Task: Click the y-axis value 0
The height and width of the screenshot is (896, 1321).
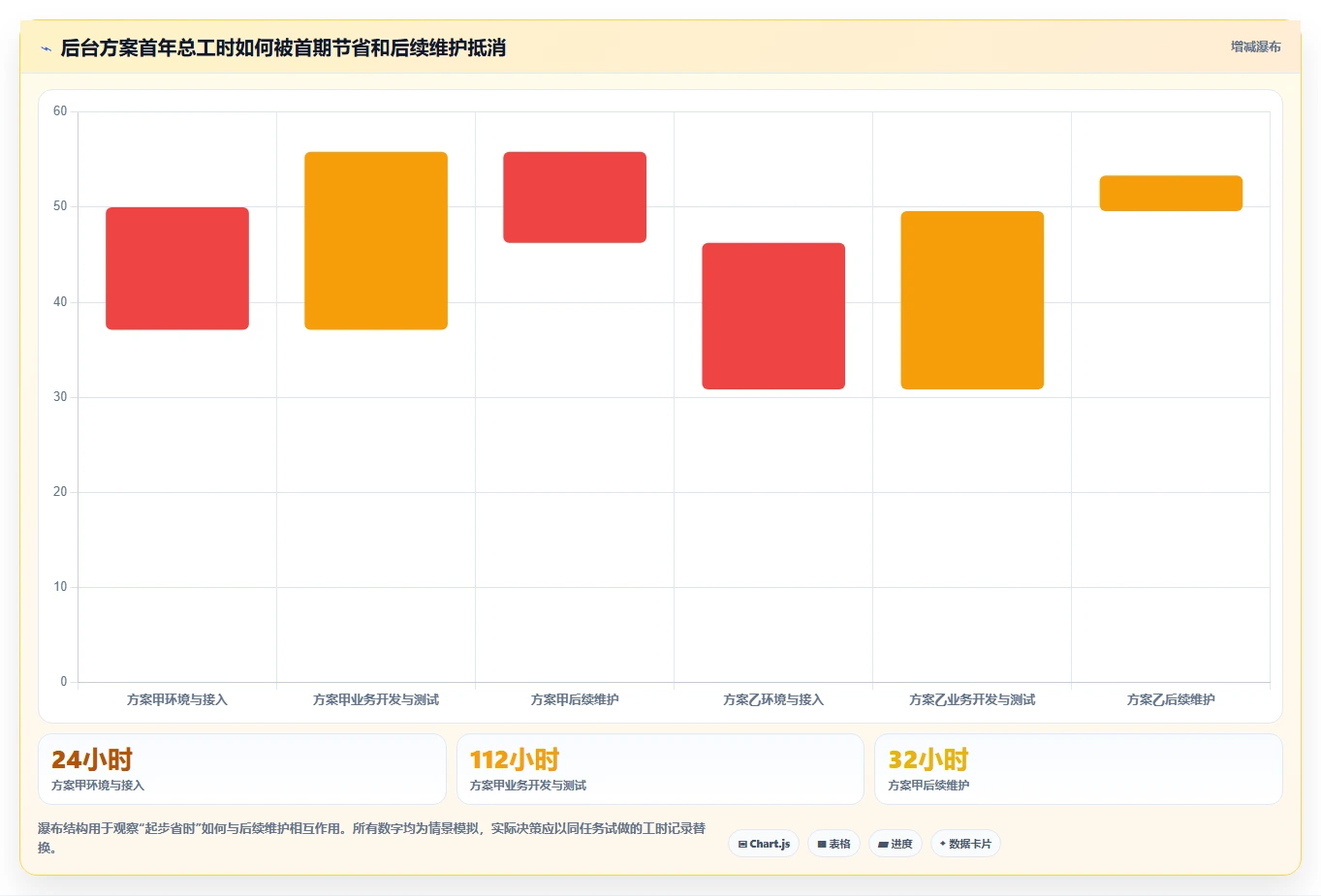Action: pyautogui.click(x=64, y=682)
